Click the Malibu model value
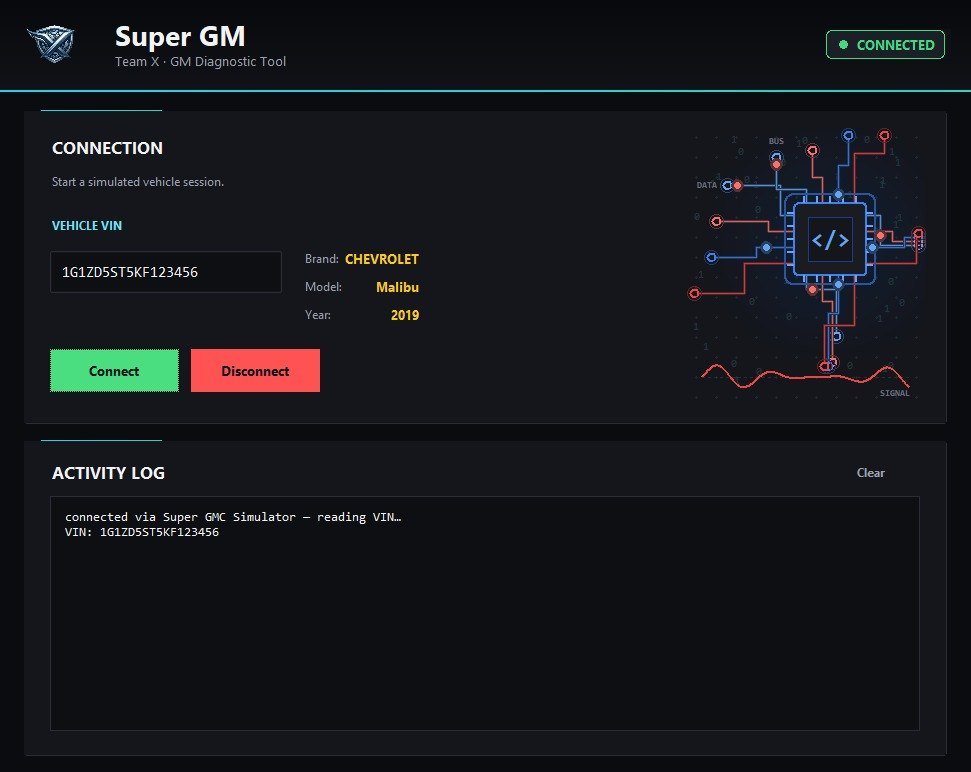971x772 pixels. [398, 287]
